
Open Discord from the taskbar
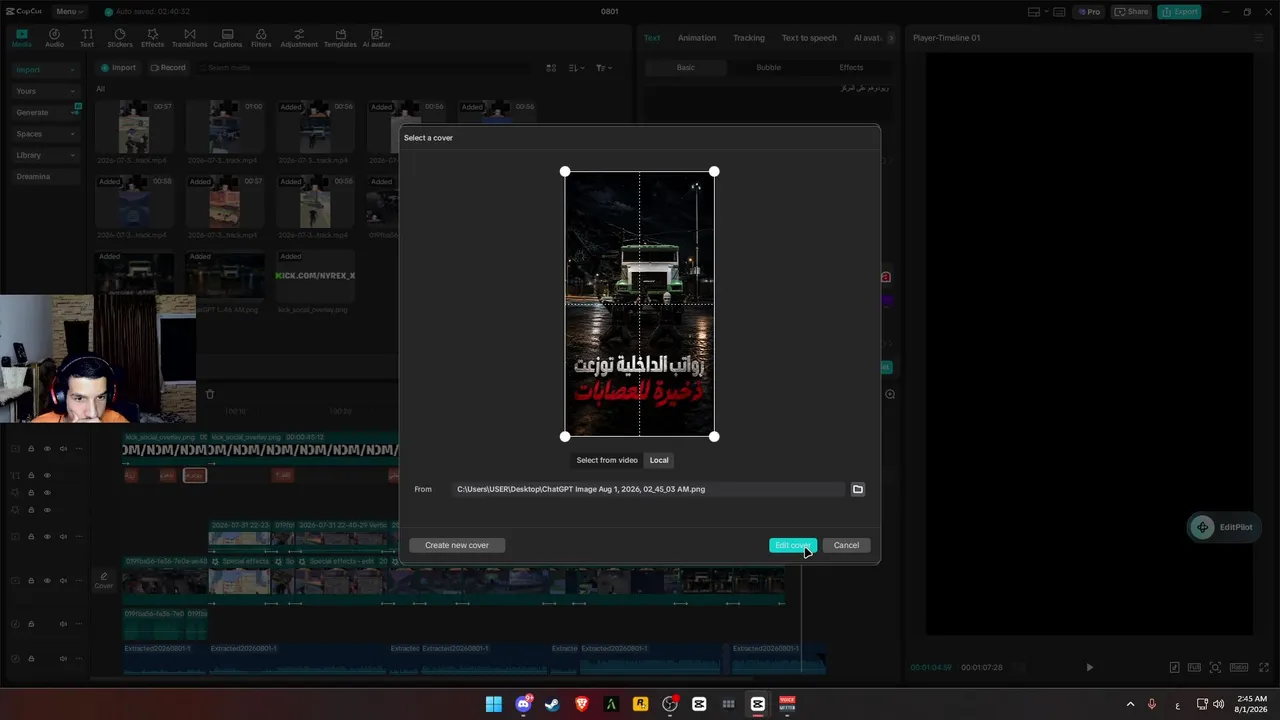coord(523,704)
